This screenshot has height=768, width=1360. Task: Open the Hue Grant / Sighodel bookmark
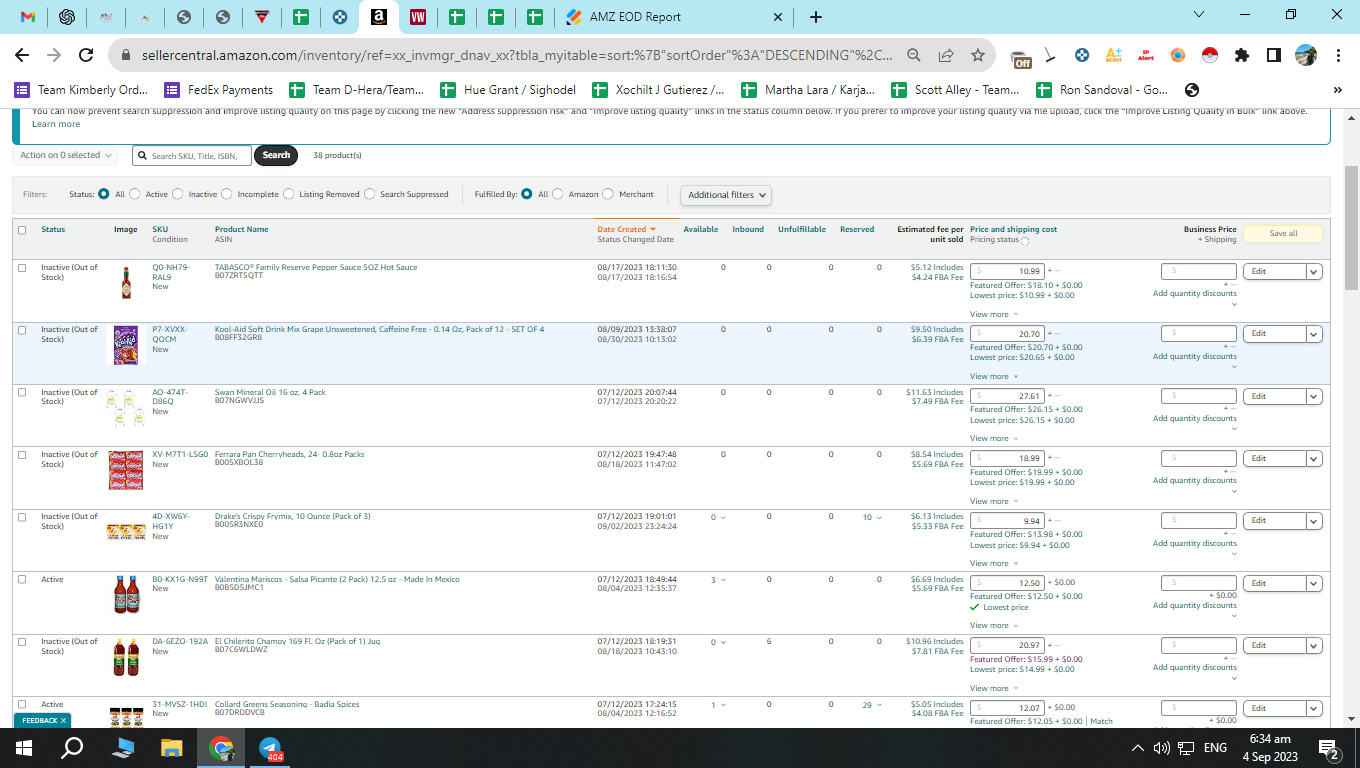pos(508,90)
